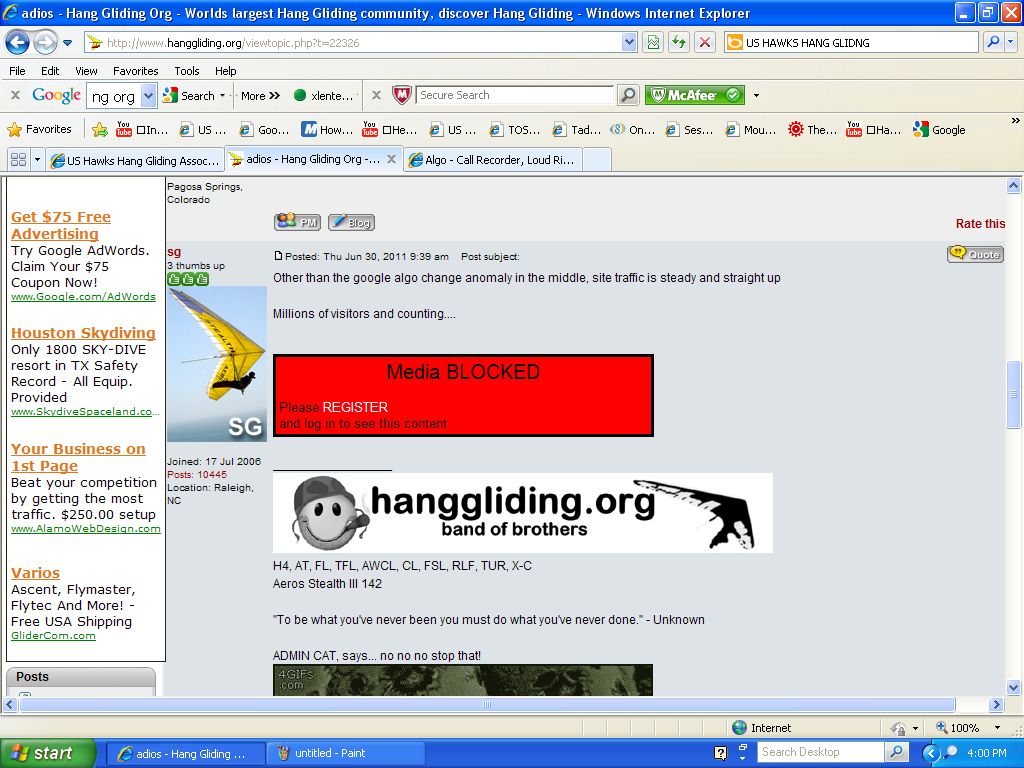1024x768 pixels.
Task: Click the horizontal scrollbar right arrow
Action: point(996,705)
